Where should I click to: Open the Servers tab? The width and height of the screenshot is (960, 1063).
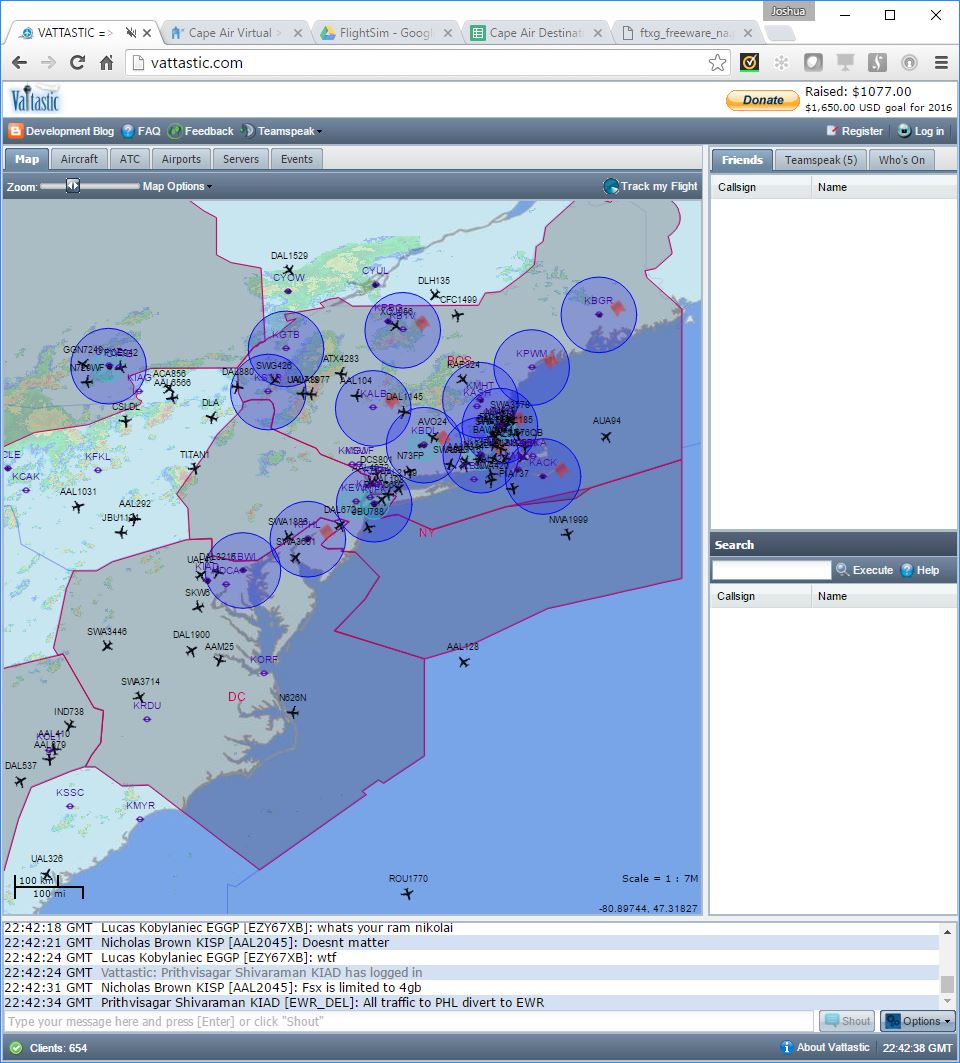tap(241, 159)
